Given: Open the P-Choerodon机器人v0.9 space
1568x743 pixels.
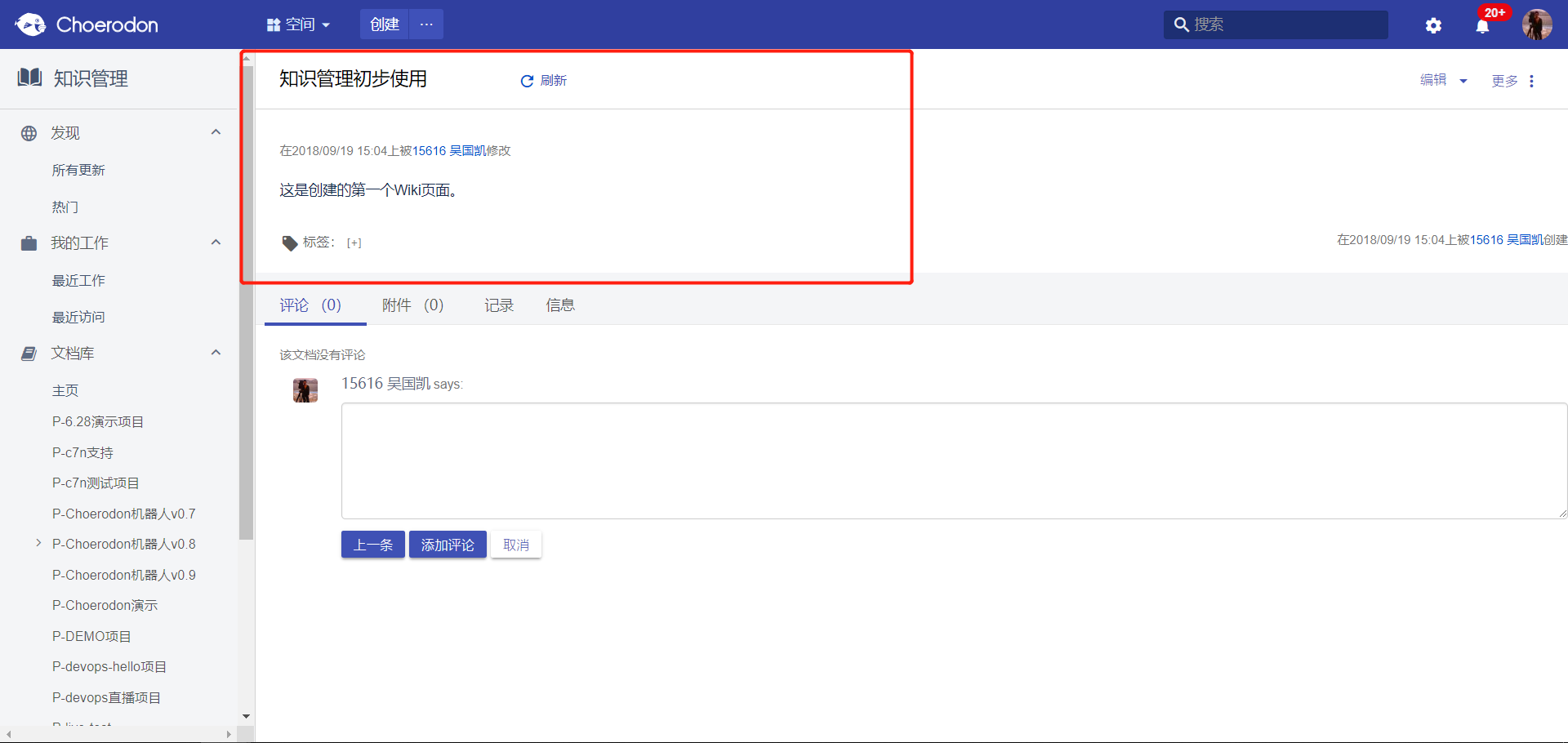Looking at the screenshot, I should 123,575.
